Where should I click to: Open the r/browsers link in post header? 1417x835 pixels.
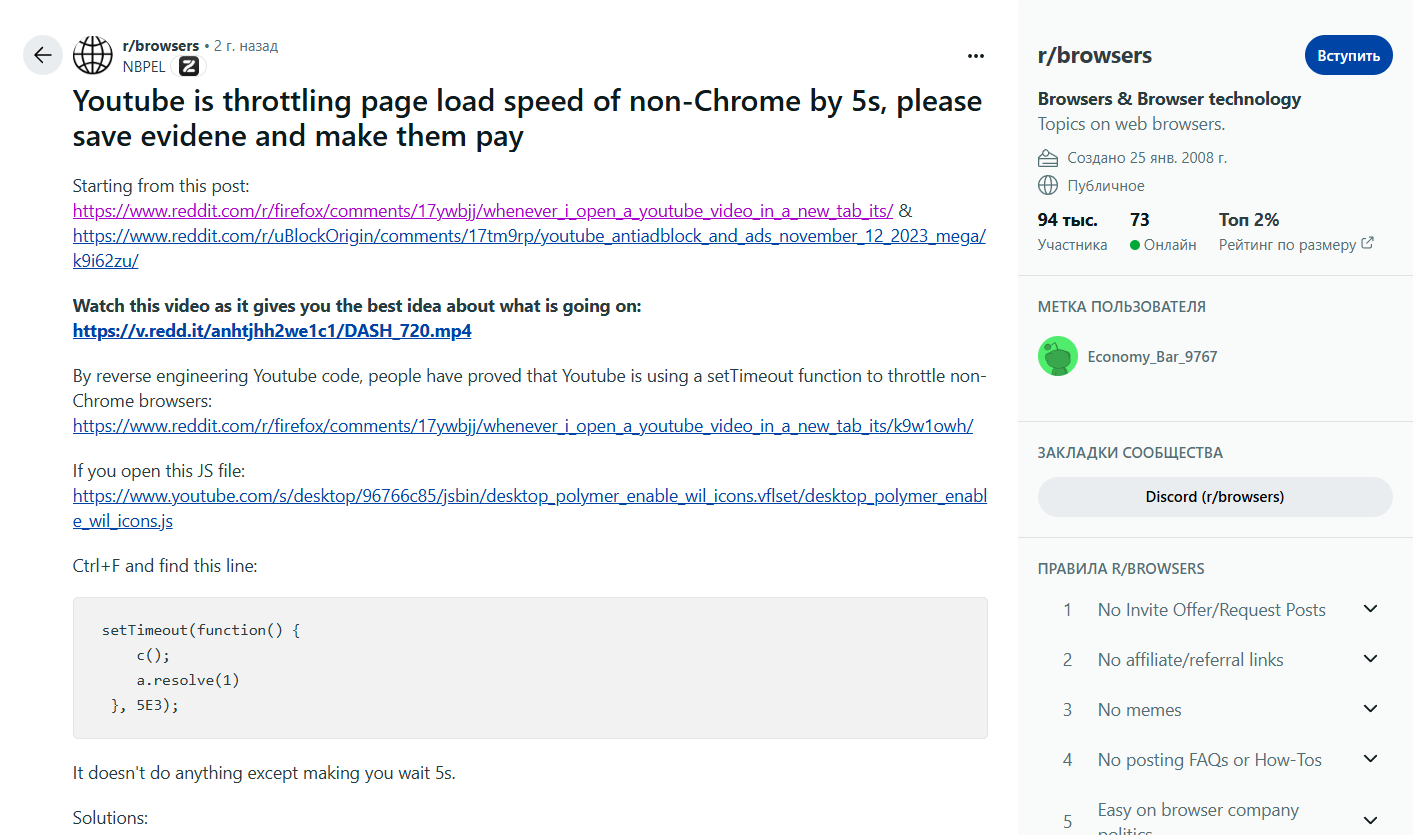click(160, 46)
